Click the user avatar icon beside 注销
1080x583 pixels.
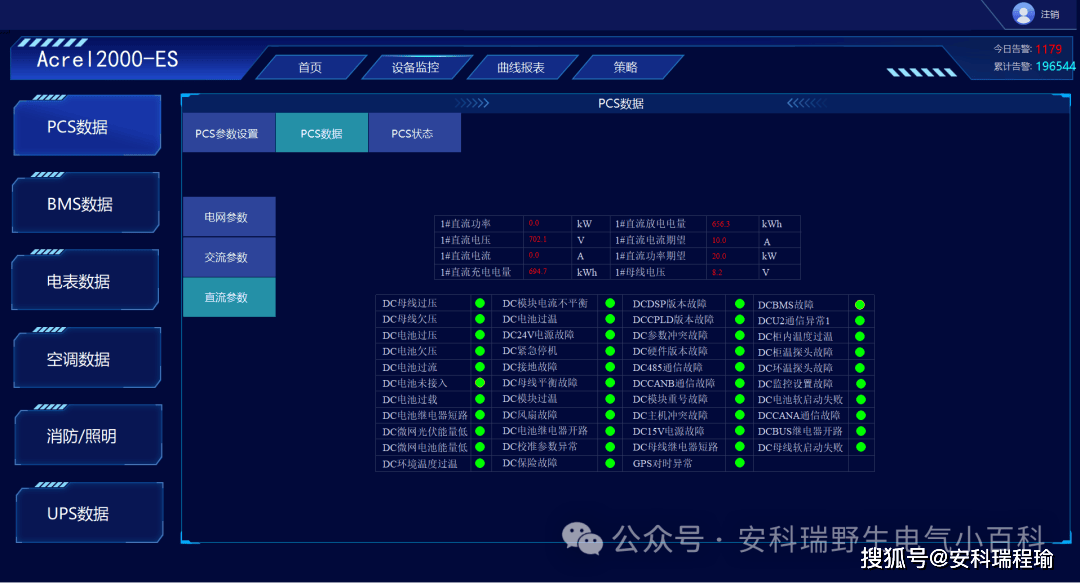[1024, 13]
